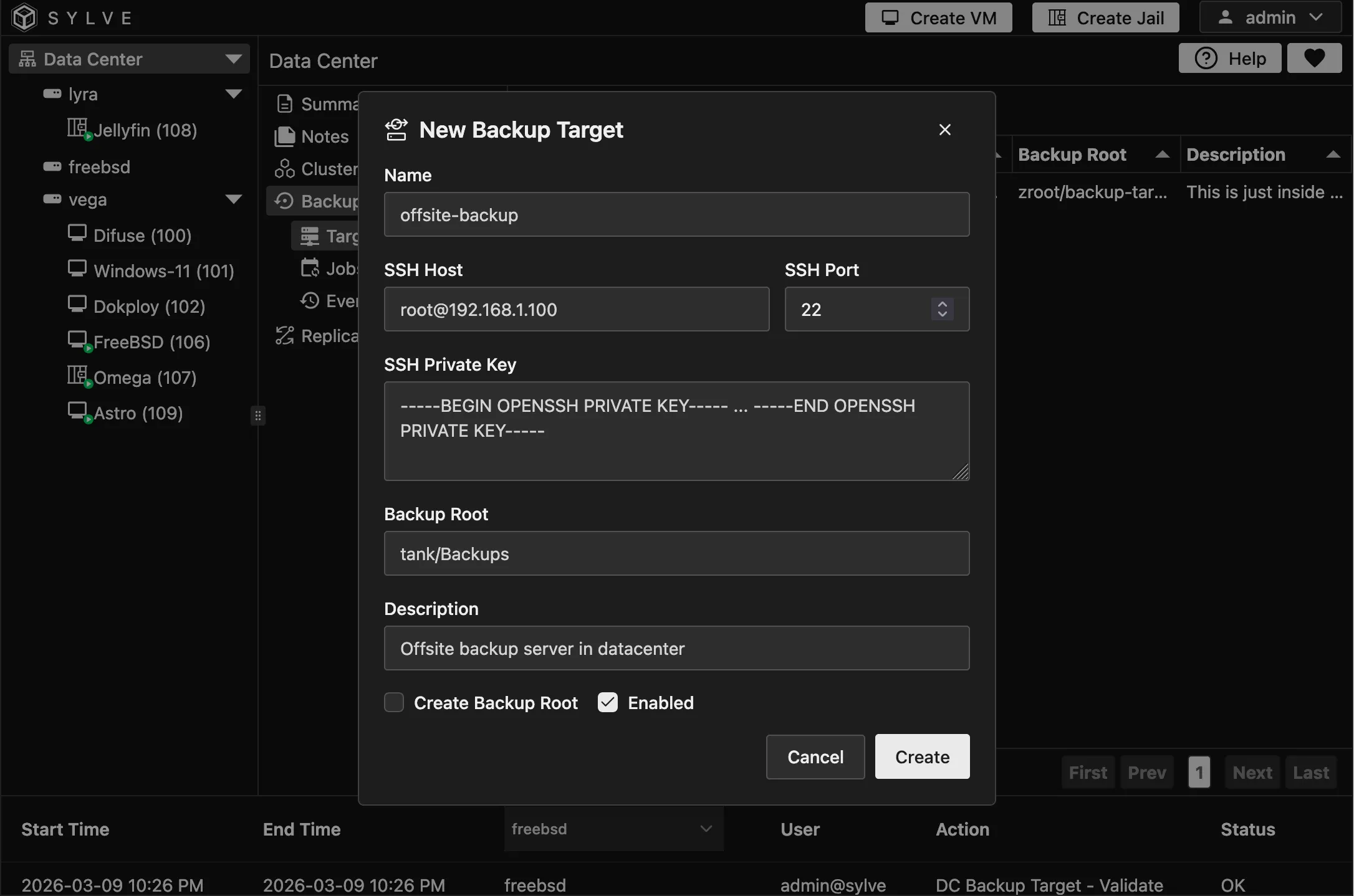Click the Create button in the dialog
This screenshot has height=896, width=1354.
[921, 756]
